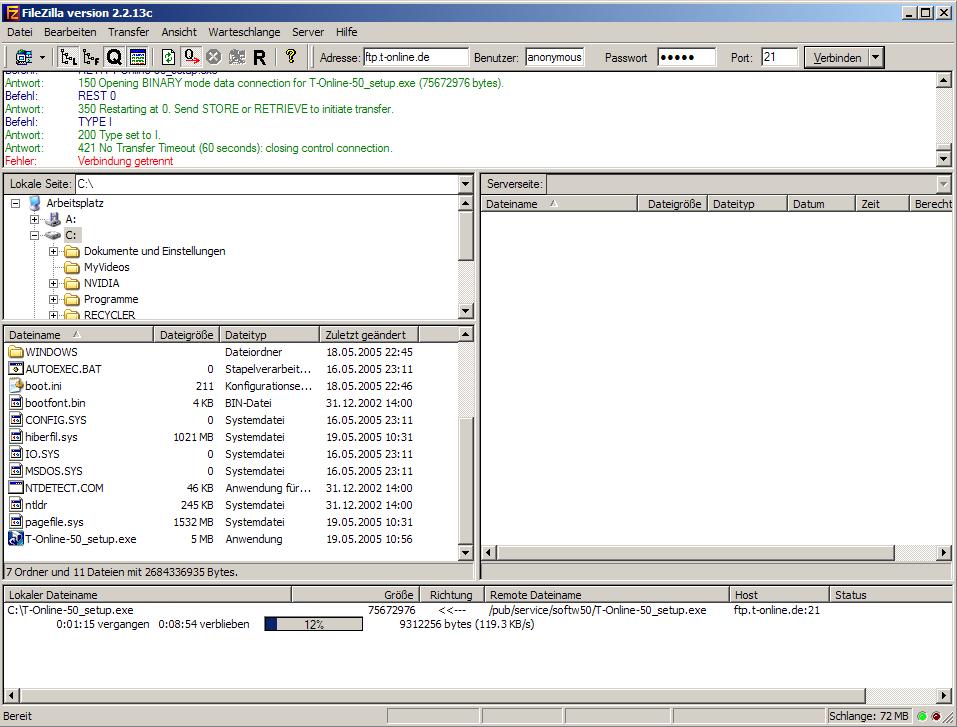Click the disconnect from server icon
The height and width of the screenshot is (727, 957).
(x=236, y=57)
